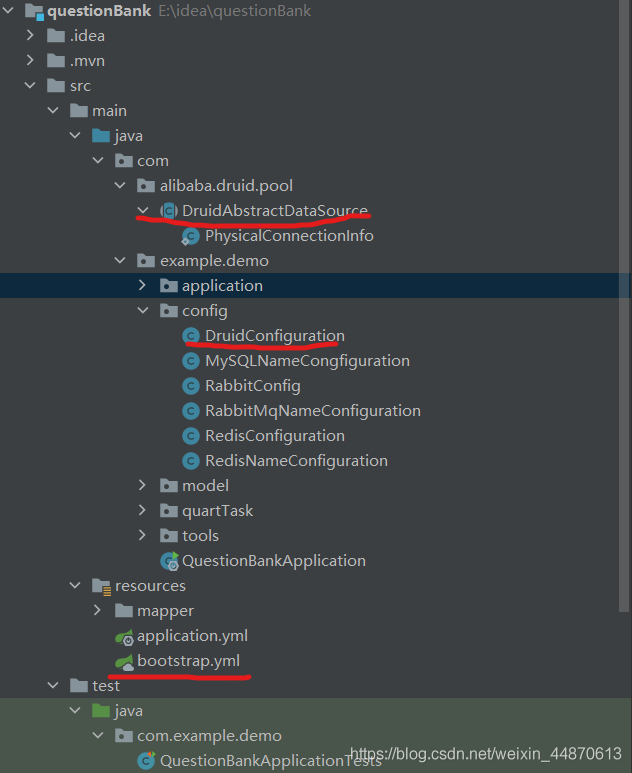Open the bootstrap.yml file

[x=188, y=661]
